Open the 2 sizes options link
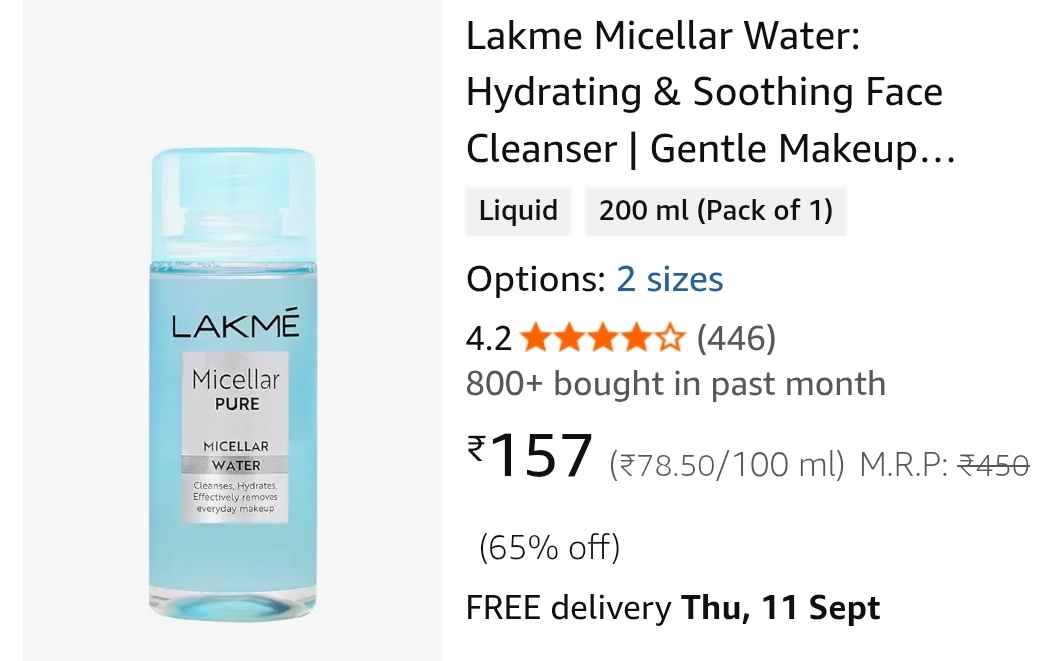 (669, 279)
